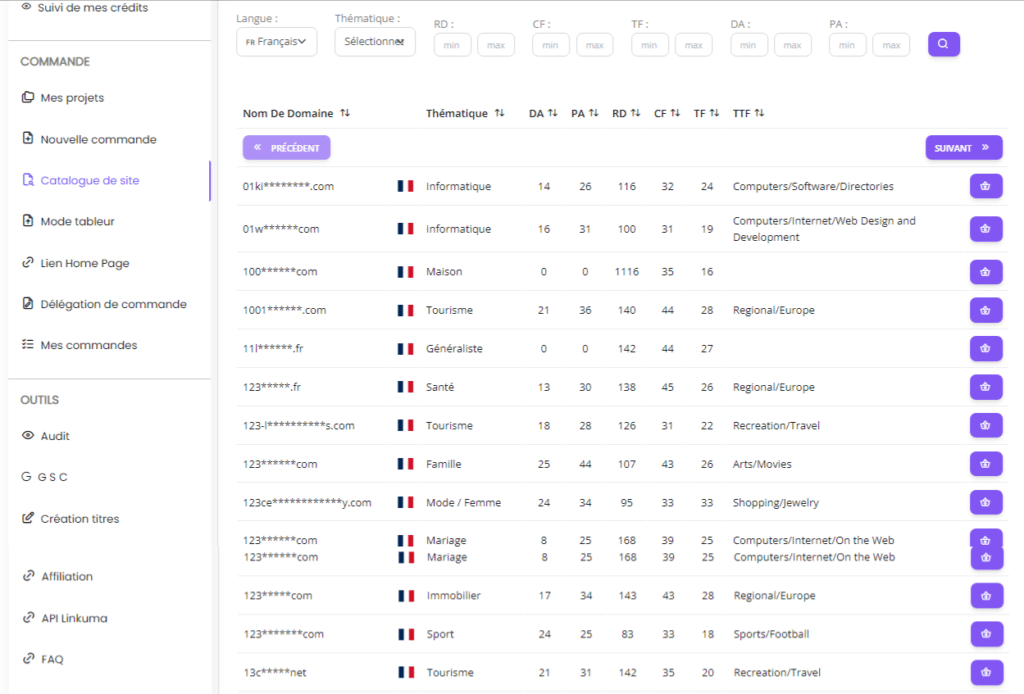Click the purple search magnifier button
This screenshot has width=1024, height=694.
click(x=943, y=44)
